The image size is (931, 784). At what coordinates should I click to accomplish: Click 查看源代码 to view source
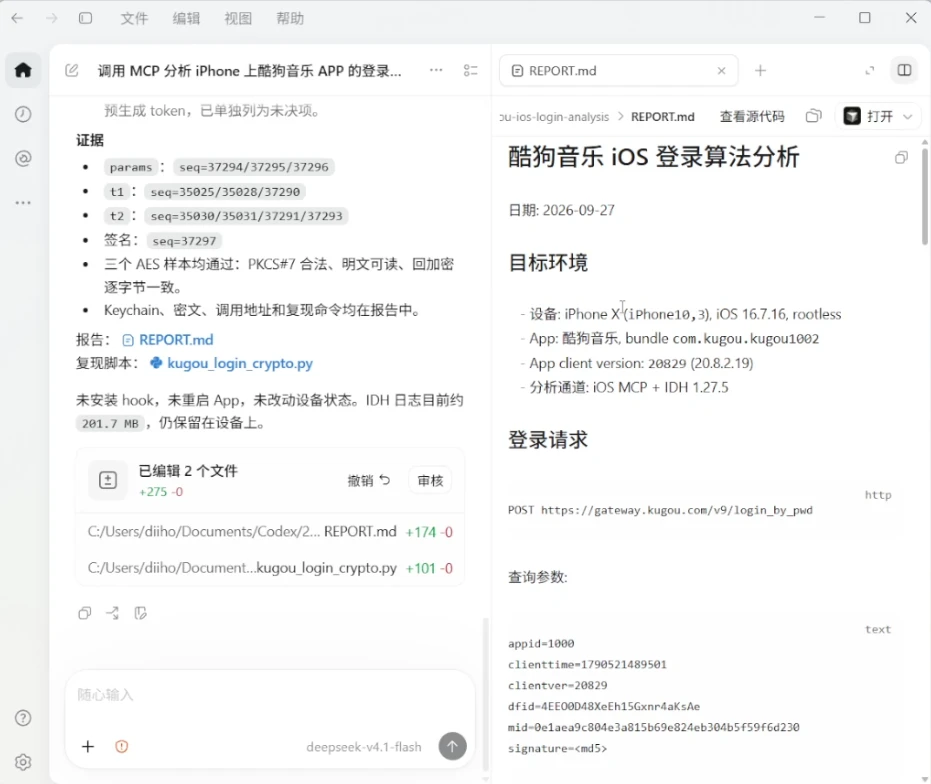(752, 116)
